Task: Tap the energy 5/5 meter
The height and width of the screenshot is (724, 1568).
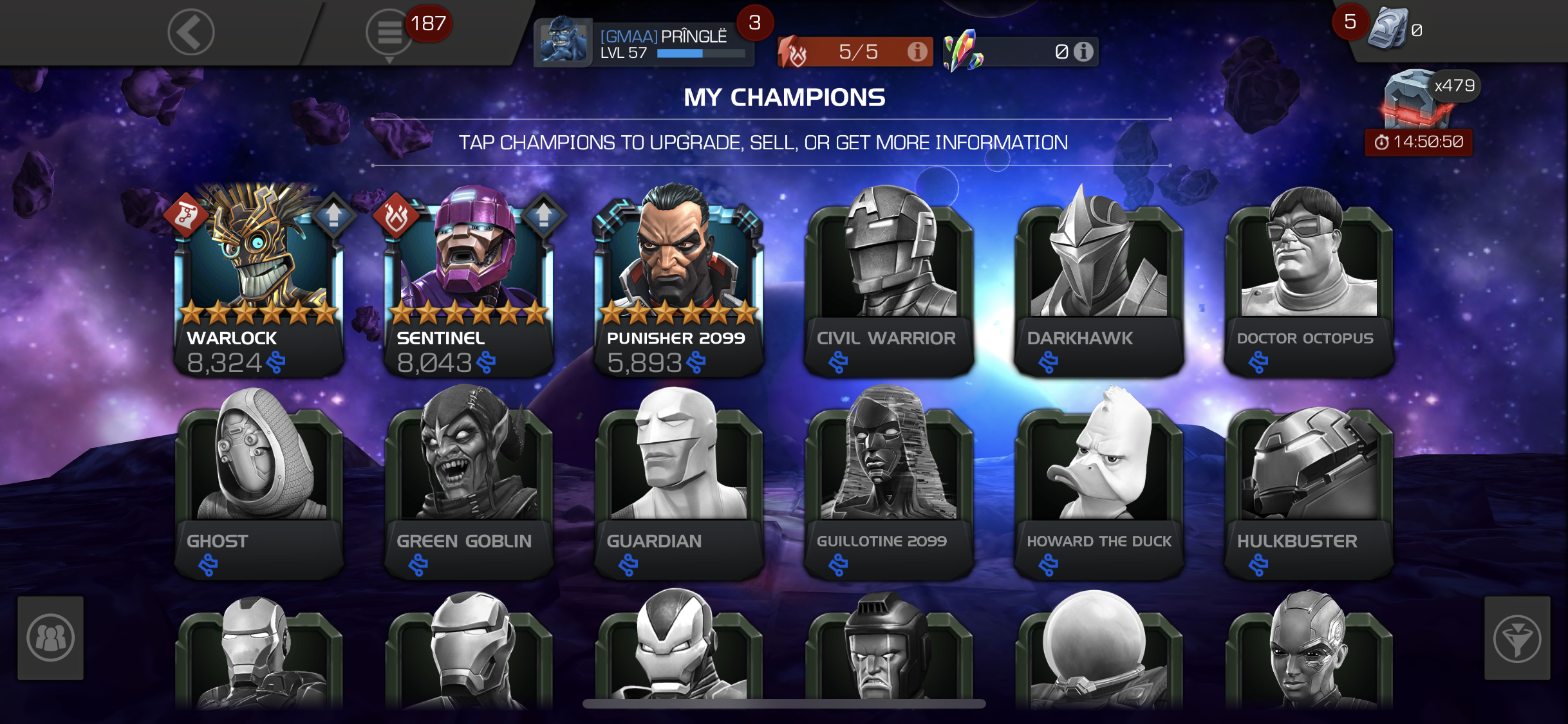Action: (855, 51)
